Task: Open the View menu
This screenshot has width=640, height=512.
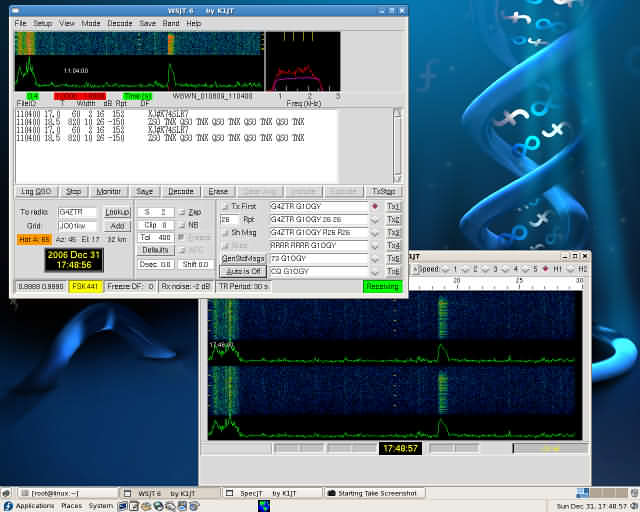Action: [67, 23]
